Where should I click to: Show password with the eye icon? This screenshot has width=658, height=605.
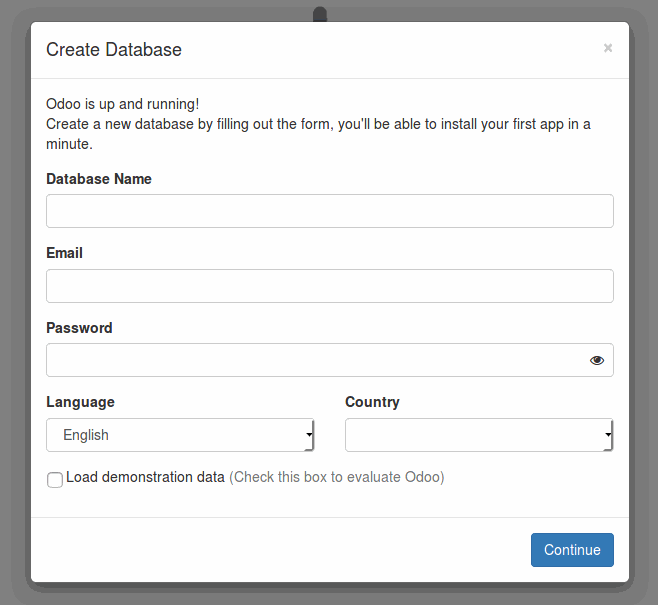597,360
